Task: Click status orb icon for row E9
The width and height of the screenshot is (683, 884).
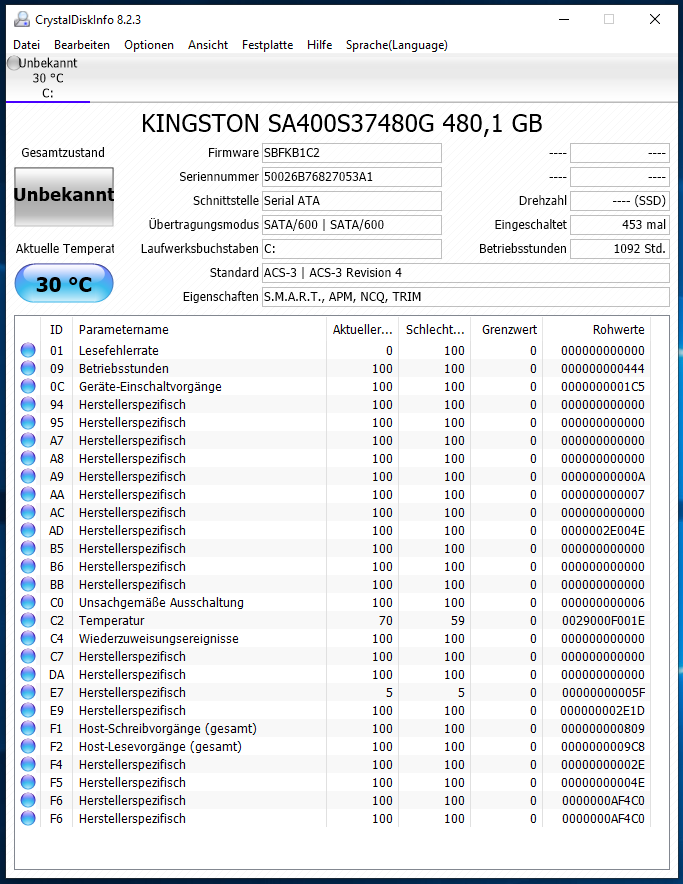Action: tap(28, 710)
